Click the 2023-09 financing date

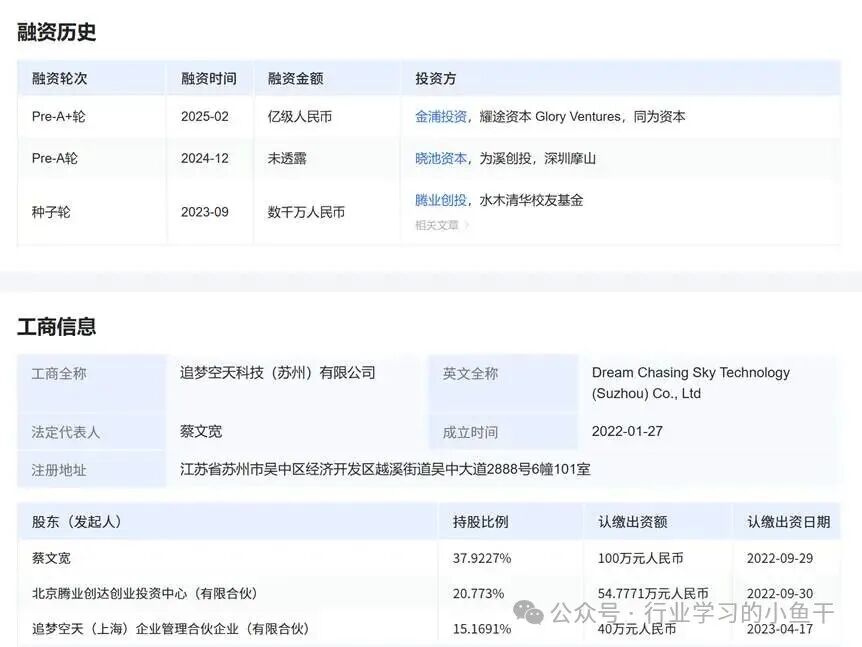pyautogui.click(x=205, y=212)
